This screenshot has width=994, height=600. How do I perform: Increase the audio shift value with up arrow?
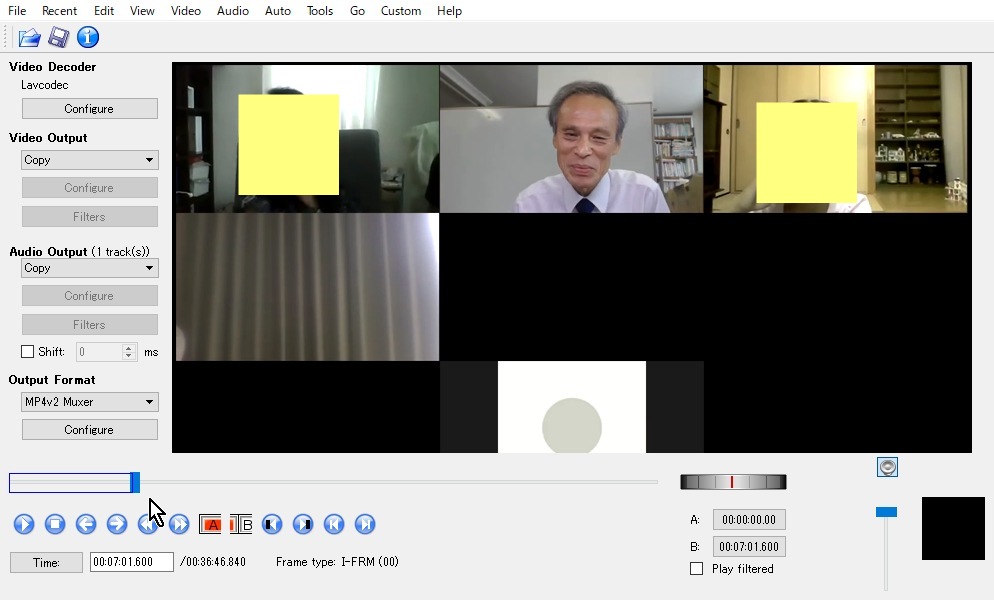tap(129, 348)
